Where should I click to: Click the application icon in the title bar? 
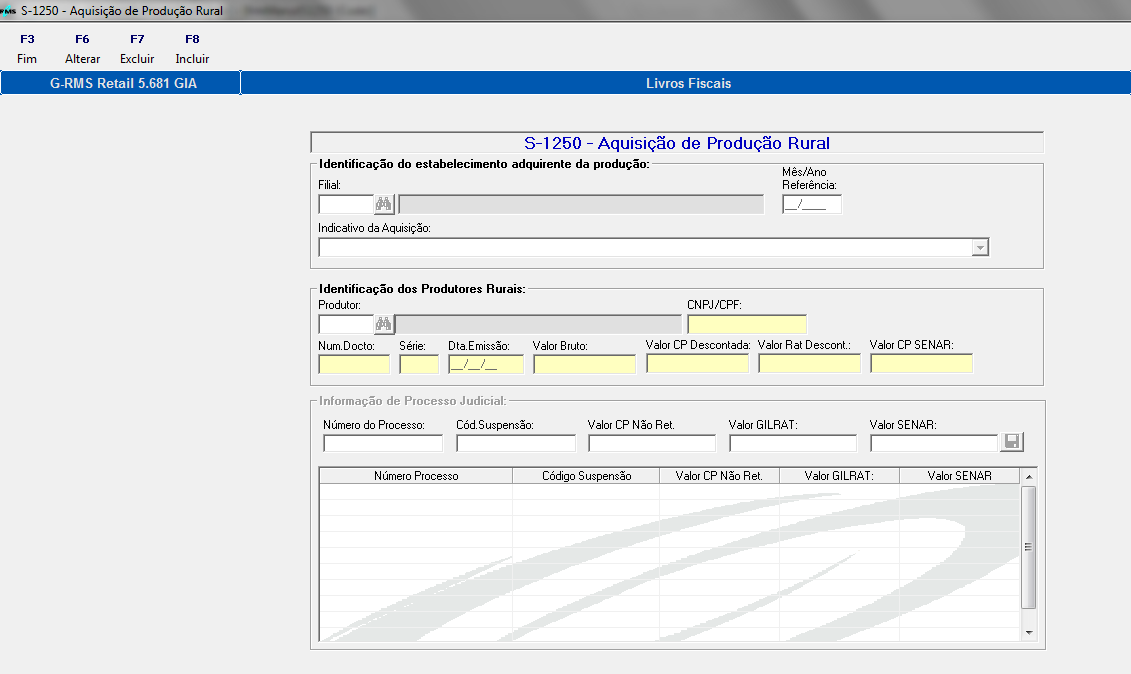pyautogui.click(x=8, y=10)
